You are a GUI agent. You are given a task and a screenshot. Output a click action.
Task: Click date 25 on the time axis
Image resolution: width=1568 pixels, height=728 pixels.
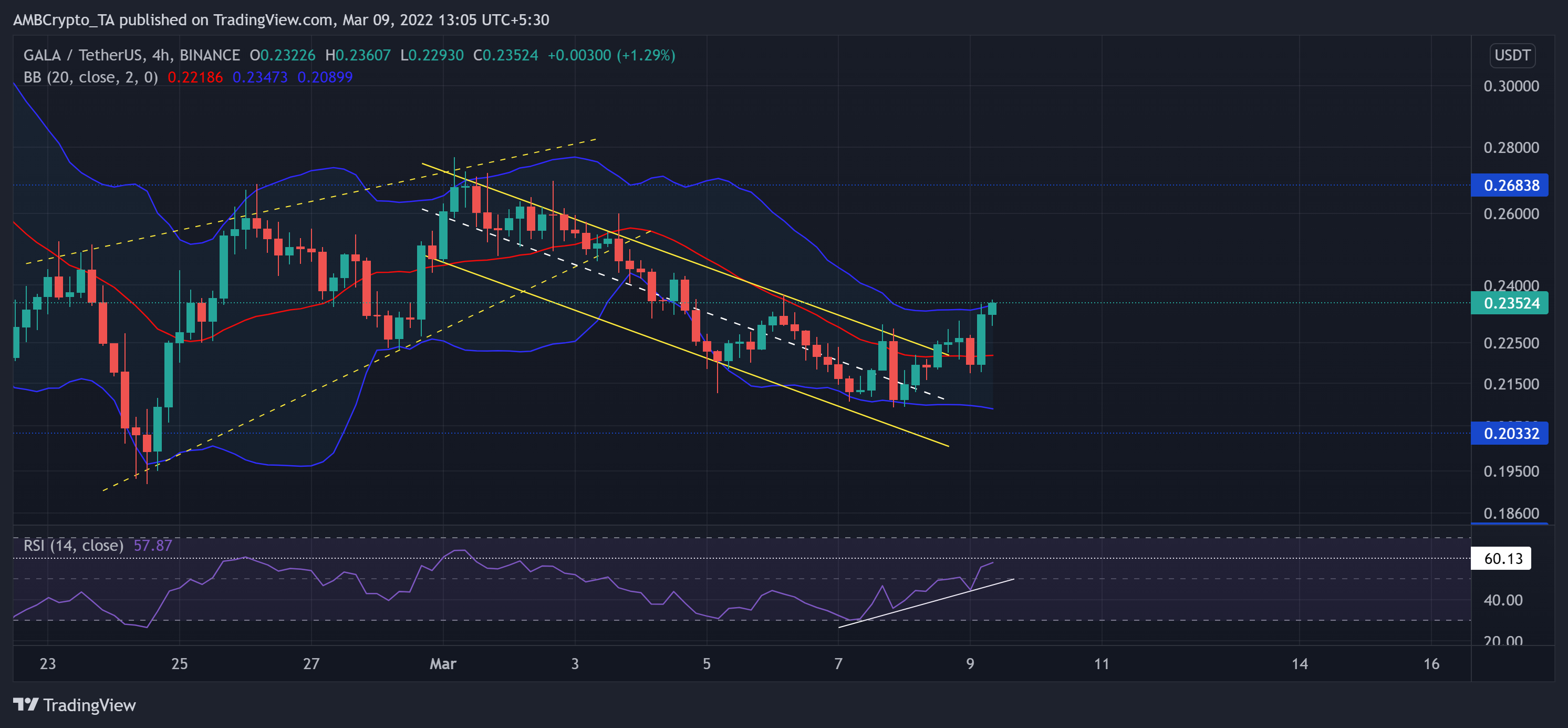pyautogui.click(x=180, y=663)
